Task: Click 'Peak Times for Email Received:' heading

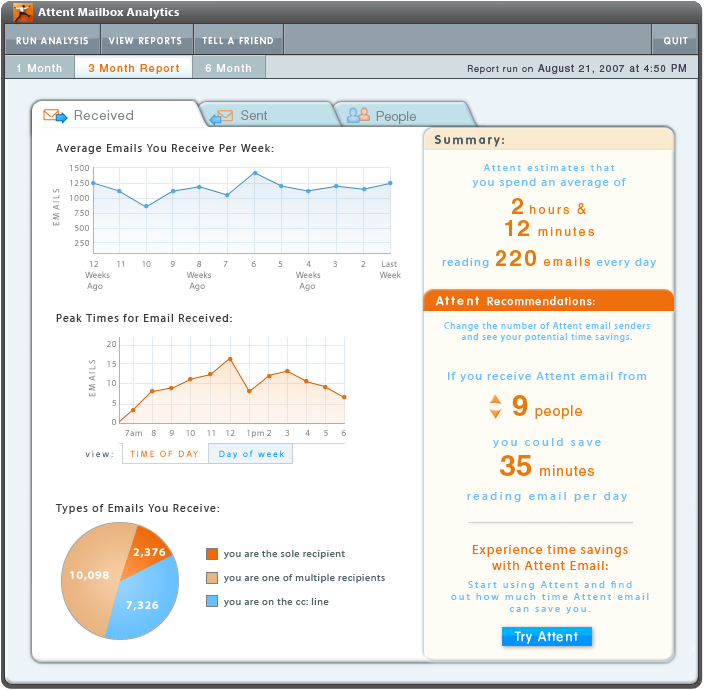Action: pyautogui.click(x=144, y=318)
